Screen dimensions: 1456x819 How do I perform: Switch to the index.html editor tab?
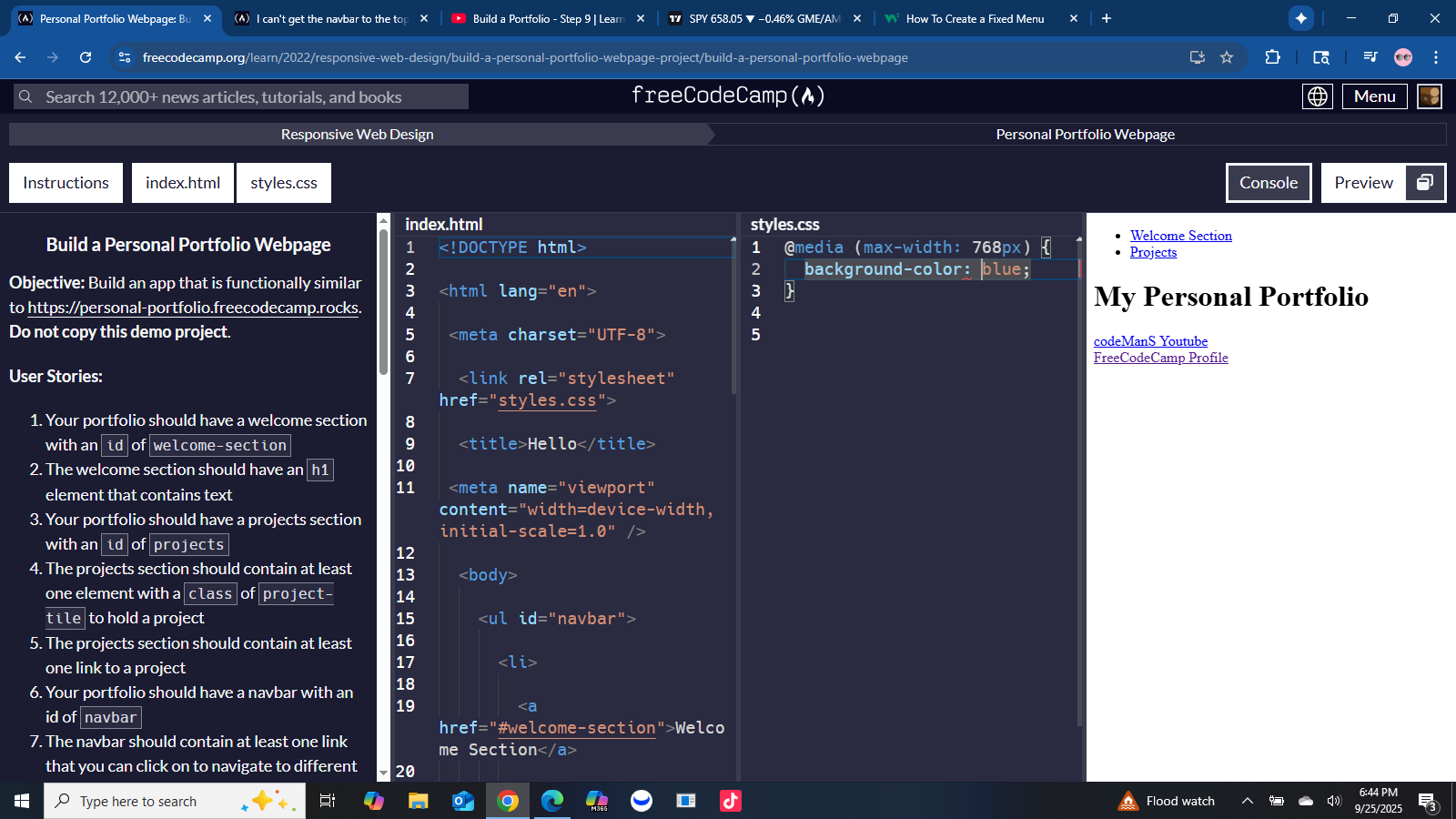point(182,182)
